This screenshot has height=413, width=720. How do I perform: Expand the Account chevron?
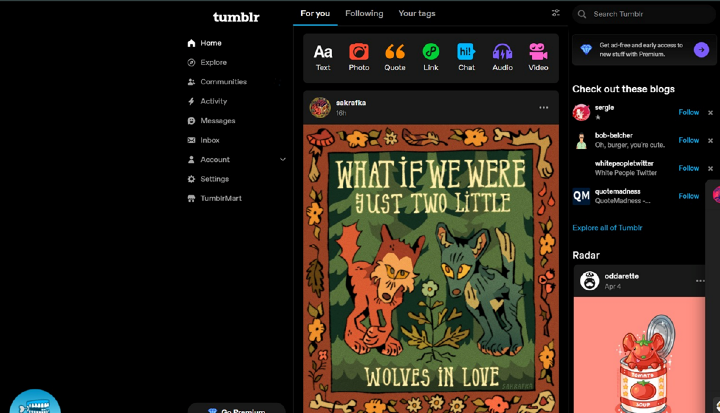[283, 159]
